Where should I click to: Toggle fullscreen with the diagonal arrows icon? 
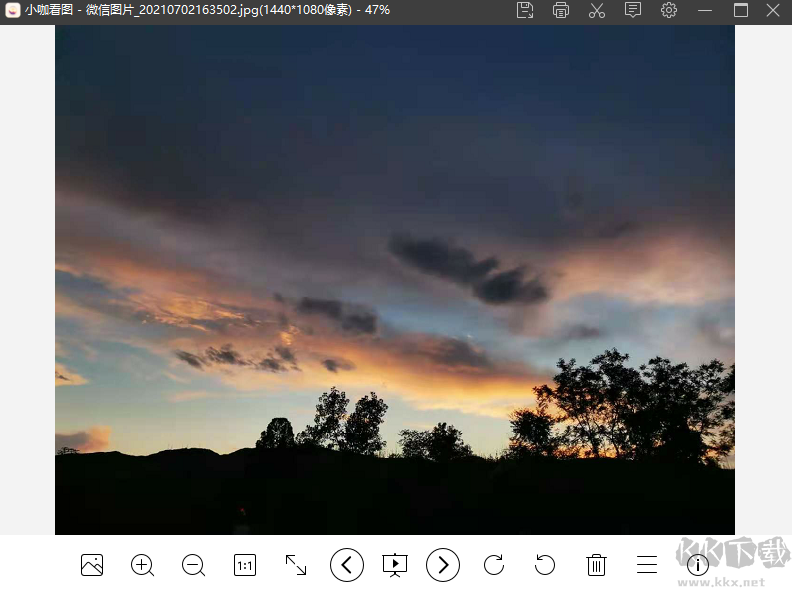[296, 565]
